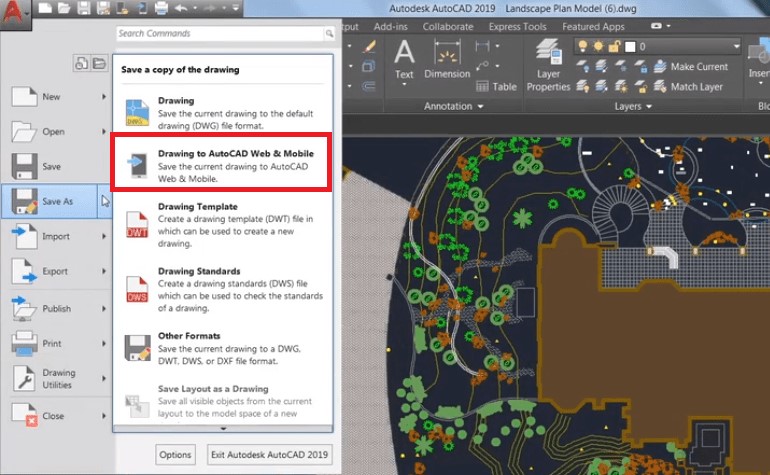Image resolution: width=770 pixels, height=475 pixels.
Task: Open the Undo history dropdown arrow
Action: [x=195, y=8]
